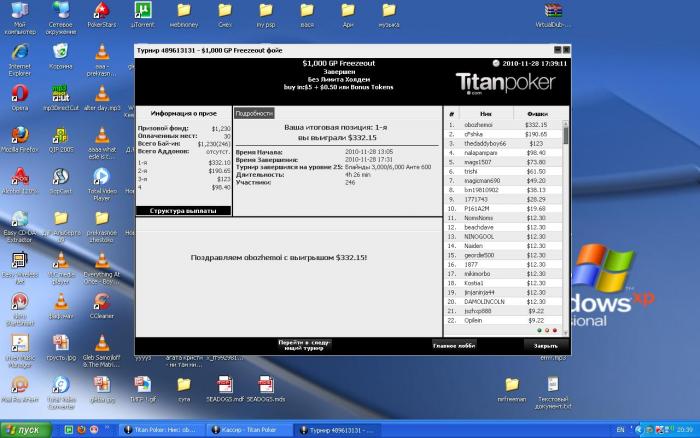Click the Windows Start button
Image resolution: width=700 pixels, height=438 pixels.
[x=26, y=430]
